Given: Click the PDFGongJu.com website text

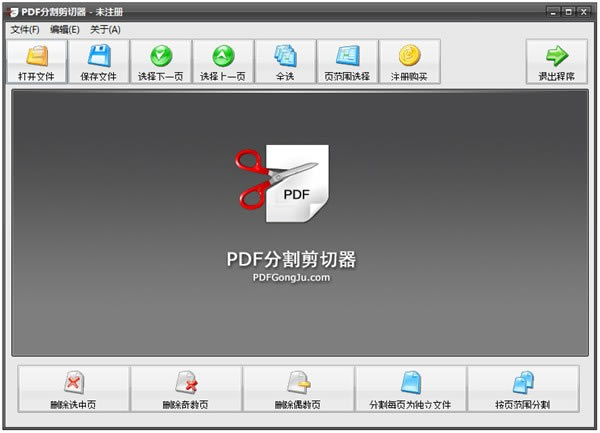Looking at the screenshot, I should [291, 278].
